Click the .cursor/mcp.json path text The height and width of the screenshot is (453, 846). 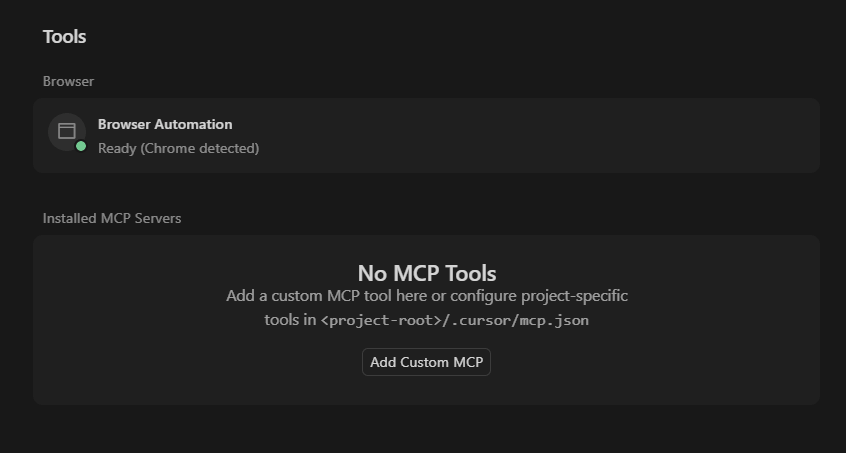pos(517,321)
